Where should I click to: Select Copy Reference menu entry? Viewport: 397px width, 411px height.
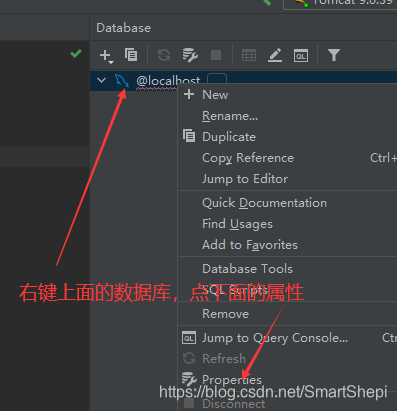287,158
